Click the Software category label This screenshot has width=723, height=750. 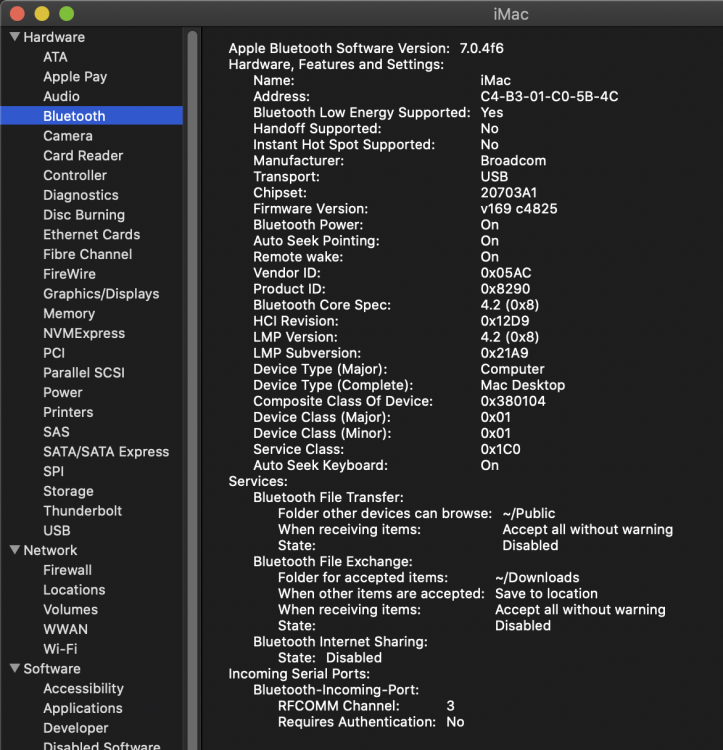click(52, 668)
